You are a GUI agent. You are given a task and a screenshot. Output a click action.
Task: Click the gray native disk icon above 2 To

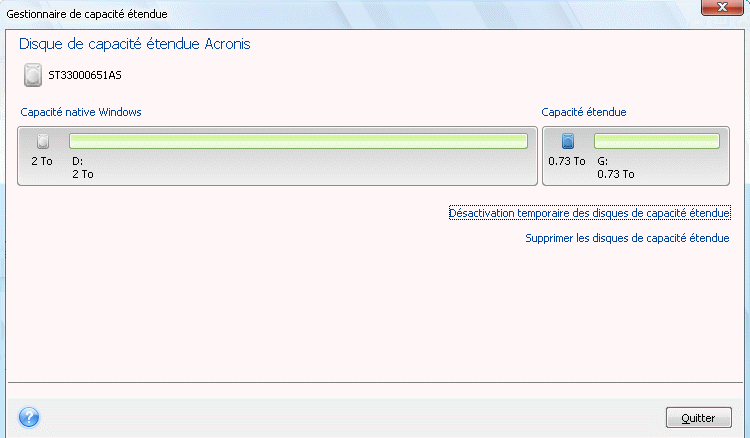coord(43,141)
